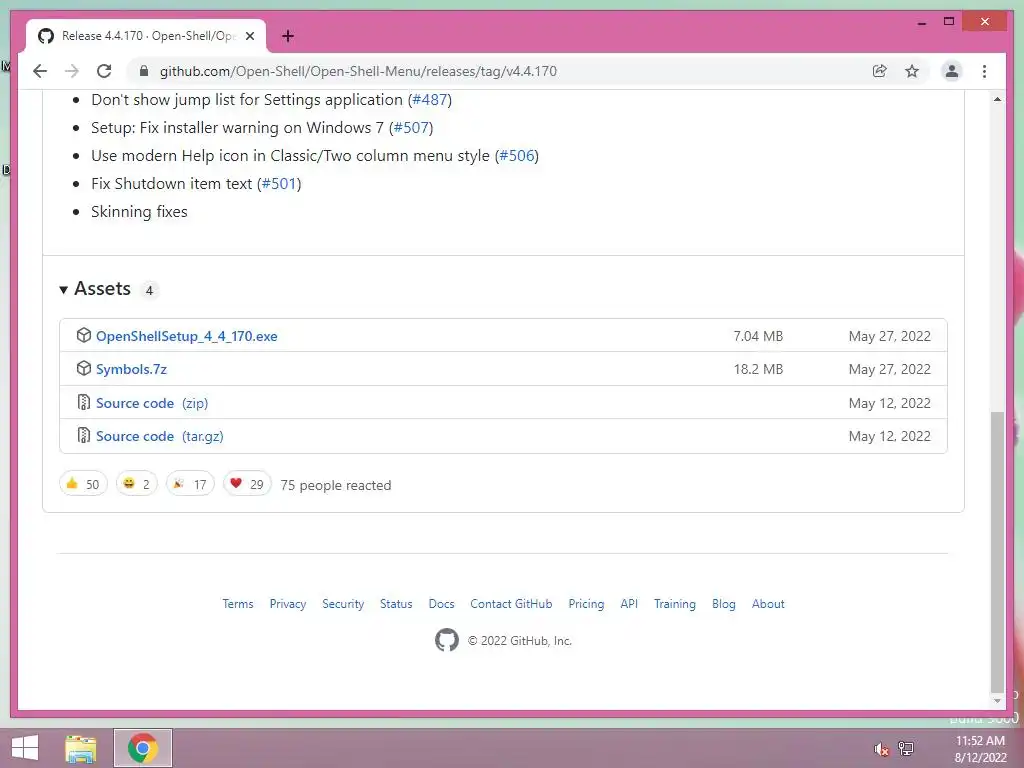Close the Release 4.4.170 tab
Screen dimensions: 1024x768
click(250, 36)
